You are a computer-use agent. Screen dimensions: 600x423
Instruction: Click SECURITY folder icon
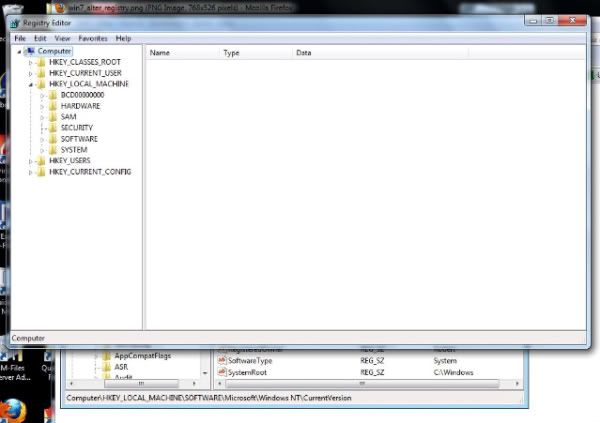click(x=52, y=128)
